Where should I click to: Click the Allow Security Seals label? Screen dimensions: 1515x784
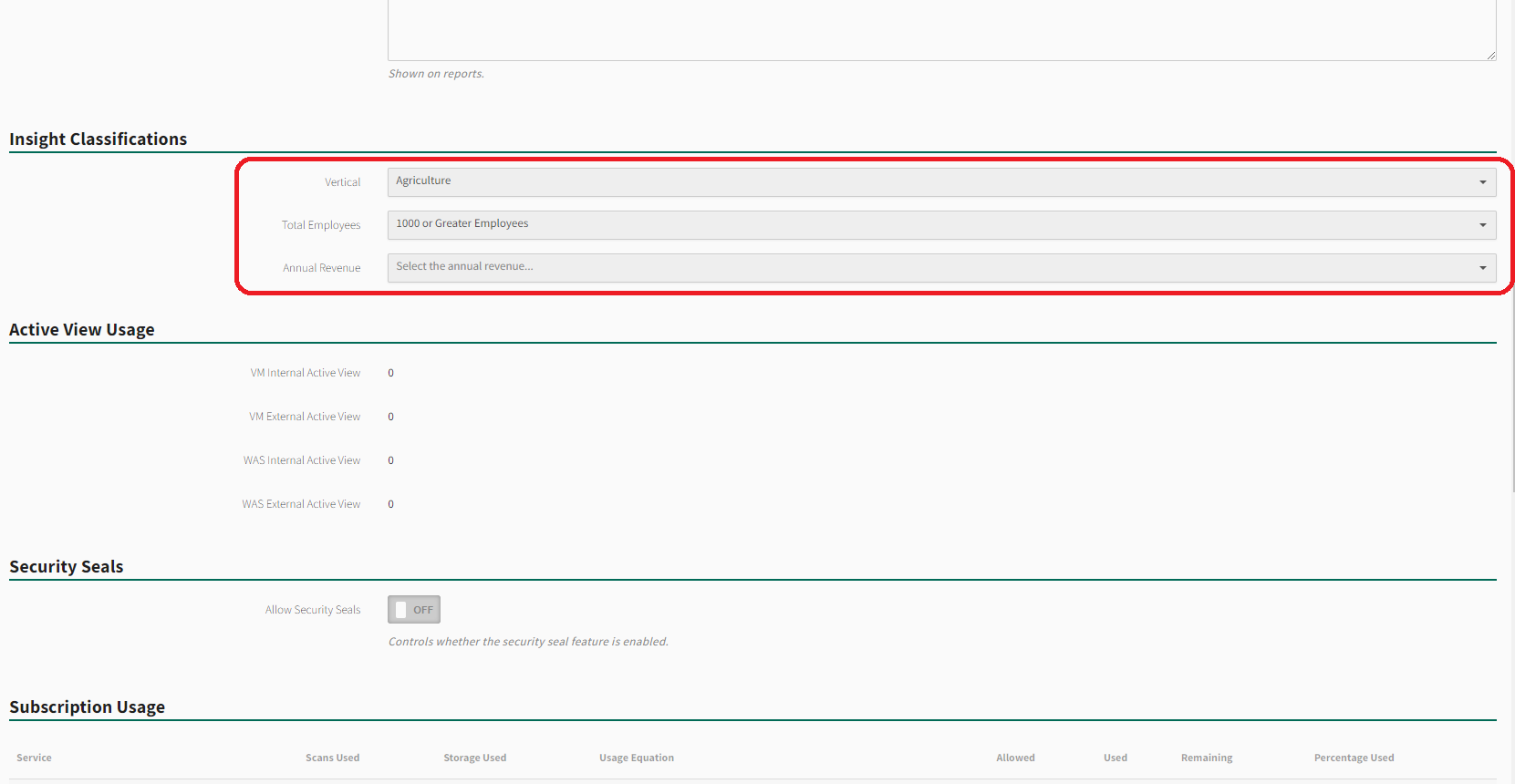(312, 610)
